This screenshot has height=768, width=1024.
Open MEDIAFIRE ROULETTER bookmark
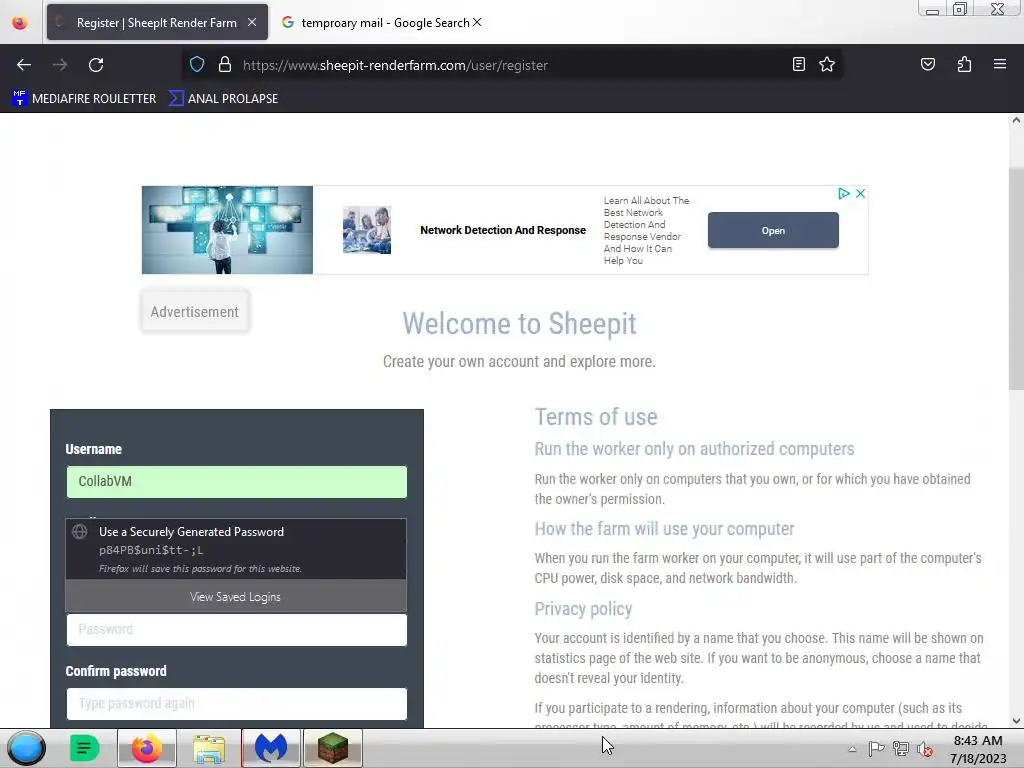coord(85,99)
